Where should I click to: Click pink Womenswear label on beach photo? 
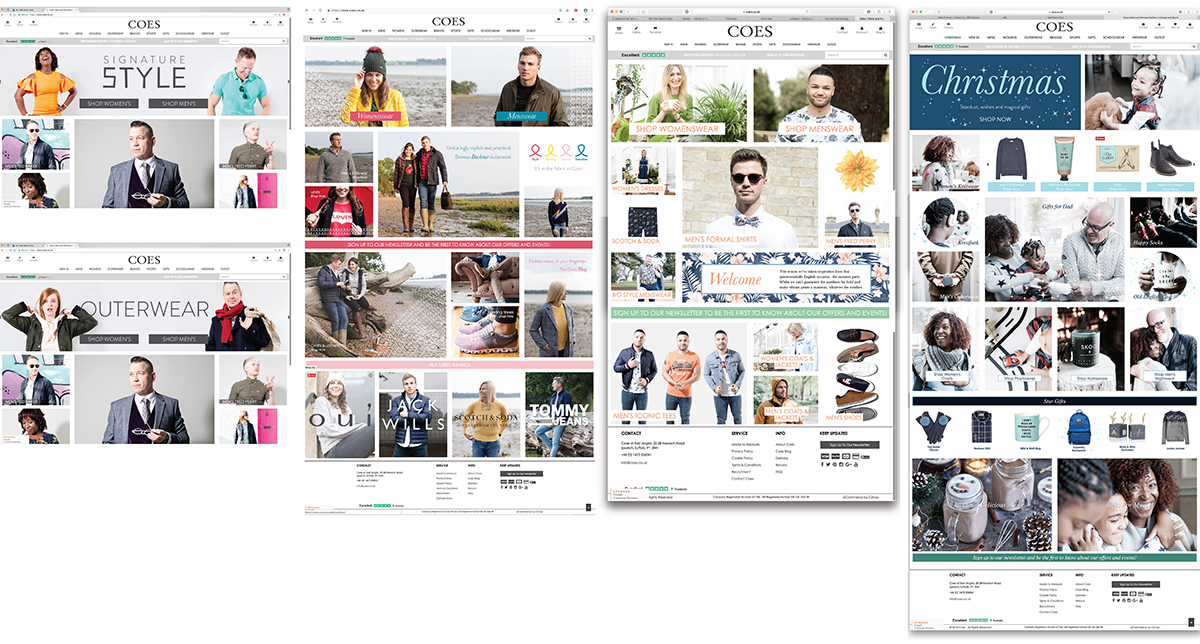(x=376, y=116)
